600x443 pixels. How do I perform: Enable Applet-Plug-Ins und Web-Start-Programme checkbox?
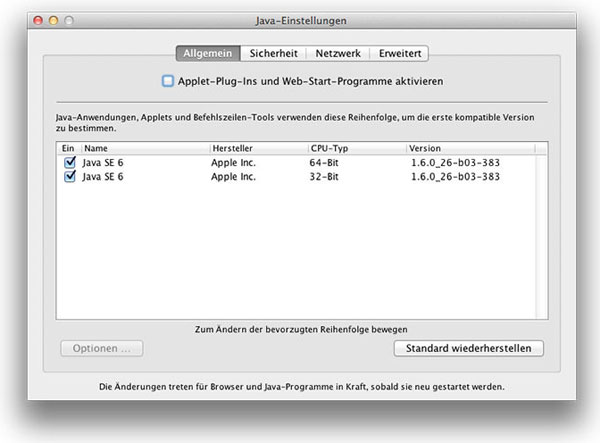pos(168,81)
